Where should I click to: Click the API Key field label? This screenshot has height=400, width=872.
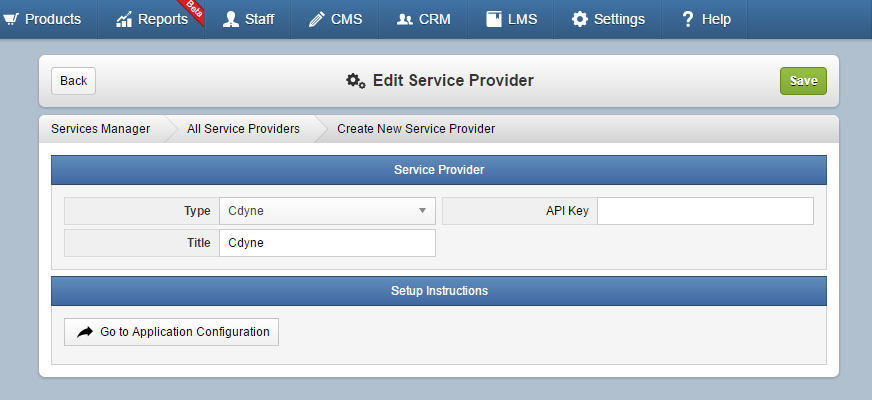point(567,211)
